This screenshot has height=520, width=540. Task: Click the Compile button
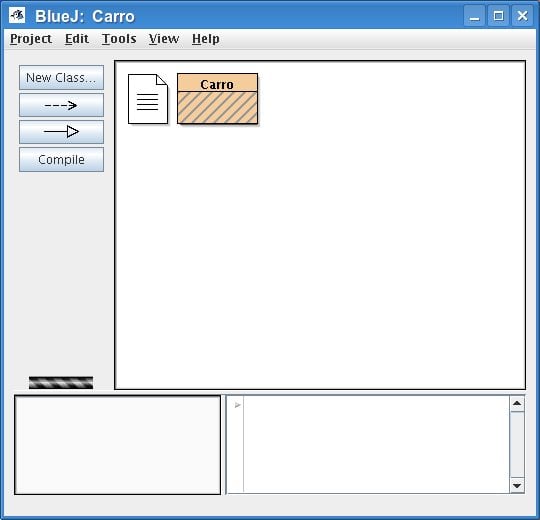point(61,159)
